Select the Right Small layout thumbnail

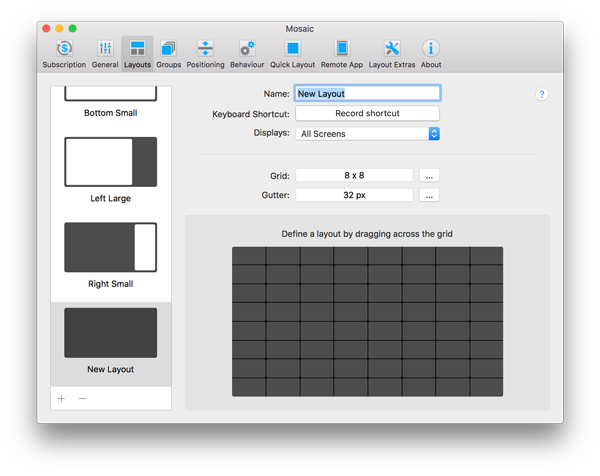pos(111,247)
